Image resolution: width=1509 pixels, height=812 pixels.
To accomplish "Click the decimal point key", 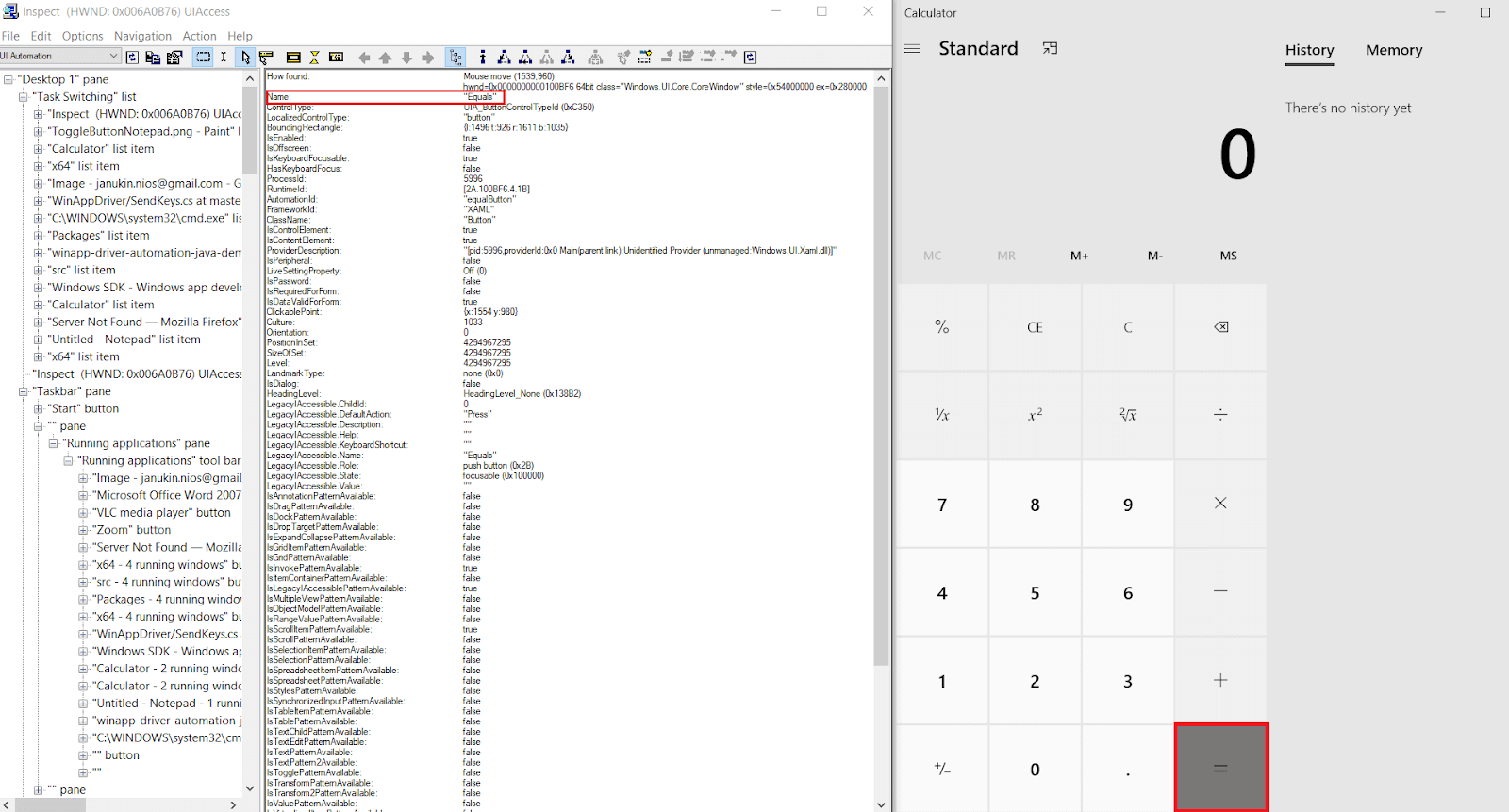I will pos(1128,769).
